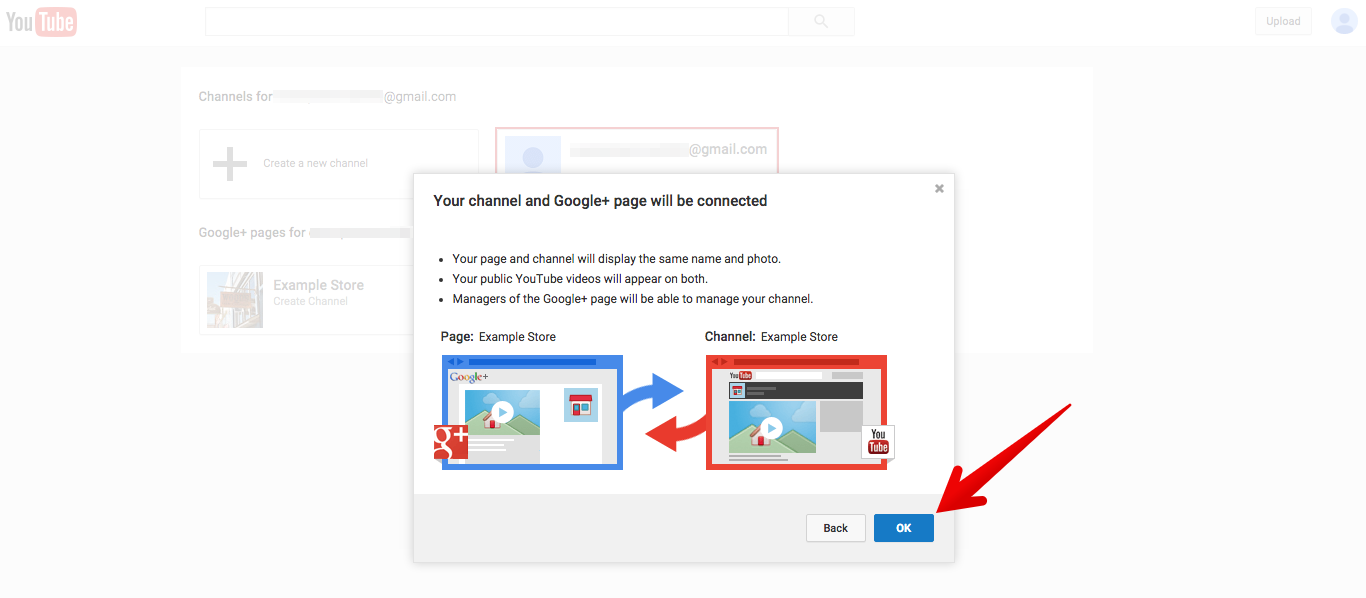
Task: Go back using the Back button
Action: coord(835,528)
